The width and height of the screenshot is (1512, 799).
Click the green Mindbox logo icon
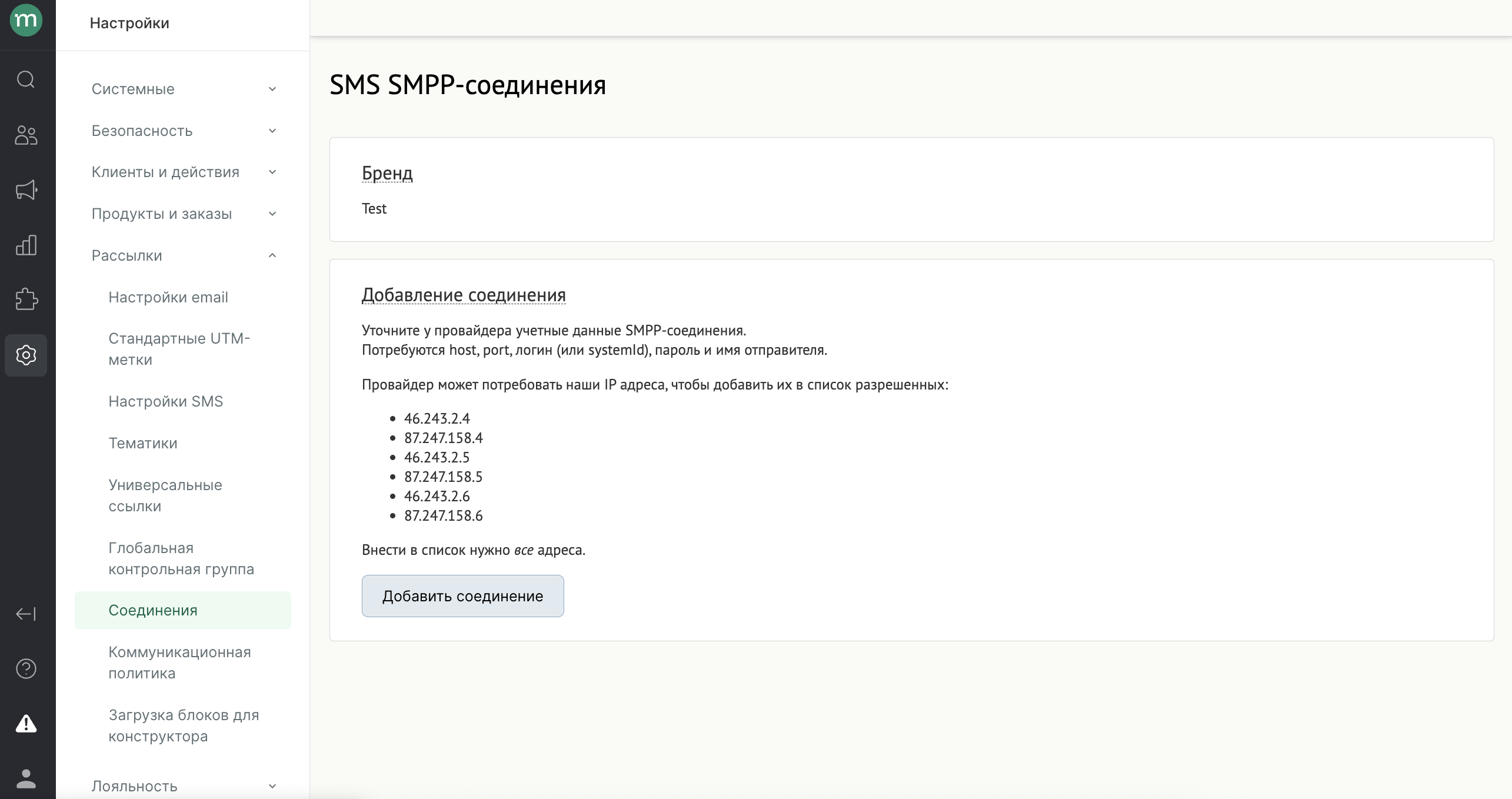pyautogui.click(x=26, y=21)
